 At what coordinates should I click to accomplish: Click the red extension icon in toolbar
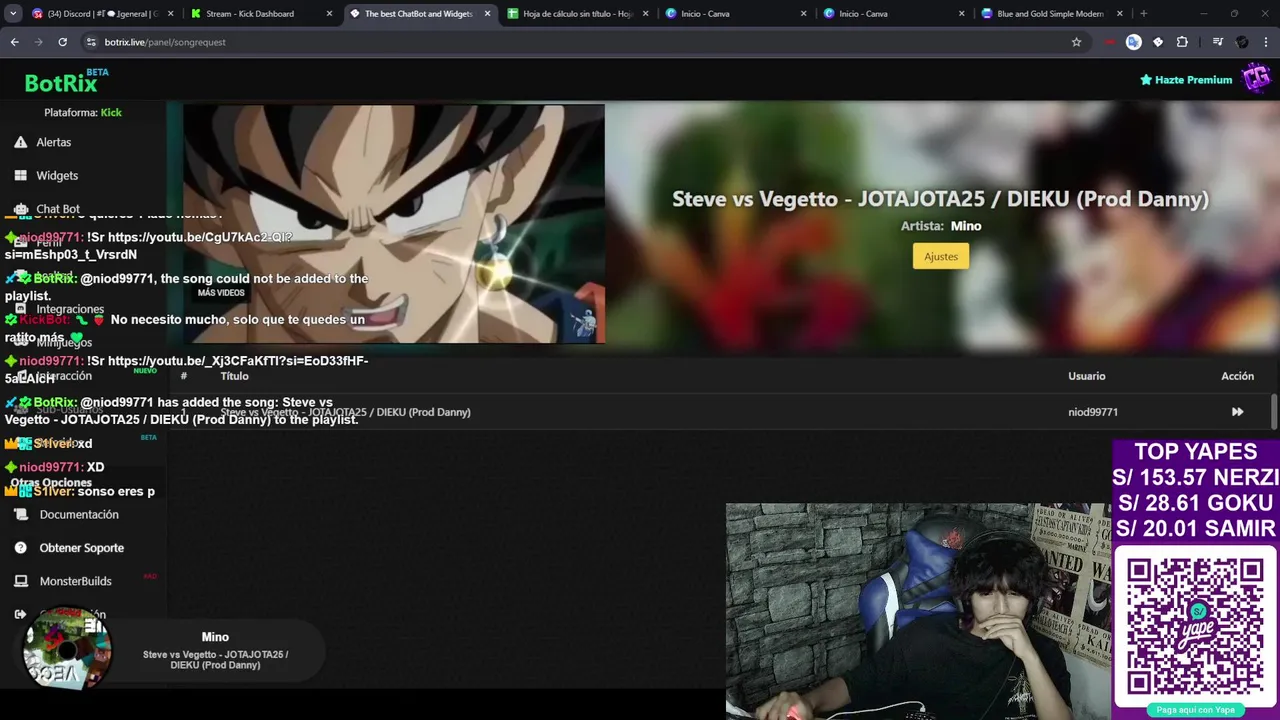tap(1110, 42)
